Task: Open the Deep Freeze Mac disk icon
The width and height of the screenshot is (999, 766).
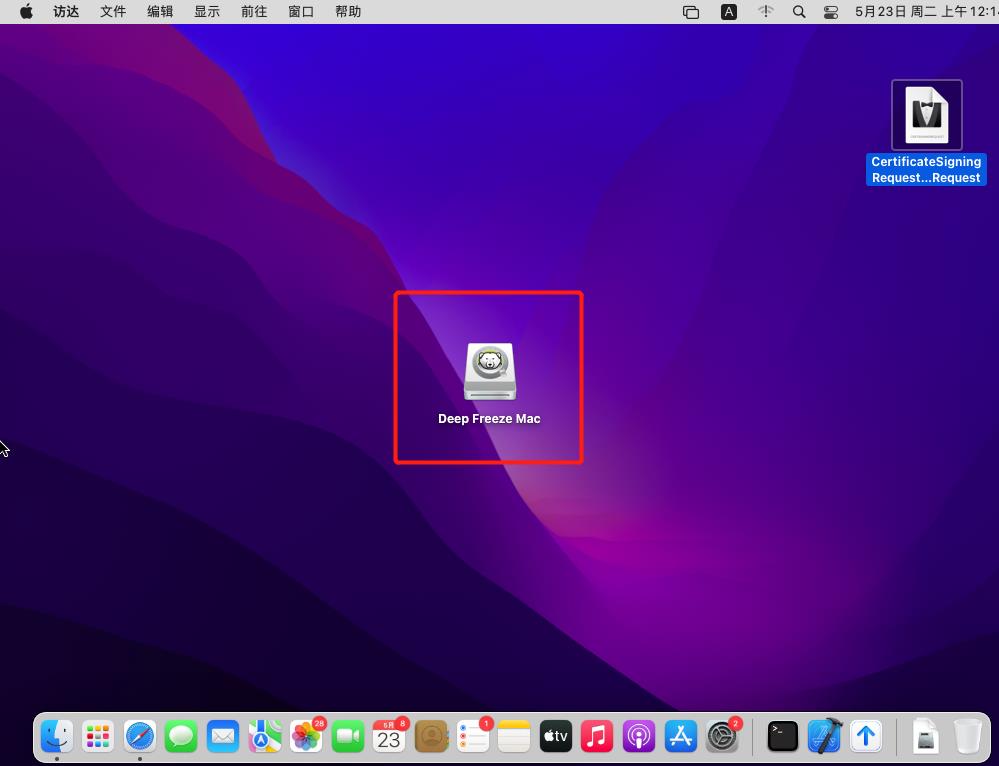Action: (489, 372)
